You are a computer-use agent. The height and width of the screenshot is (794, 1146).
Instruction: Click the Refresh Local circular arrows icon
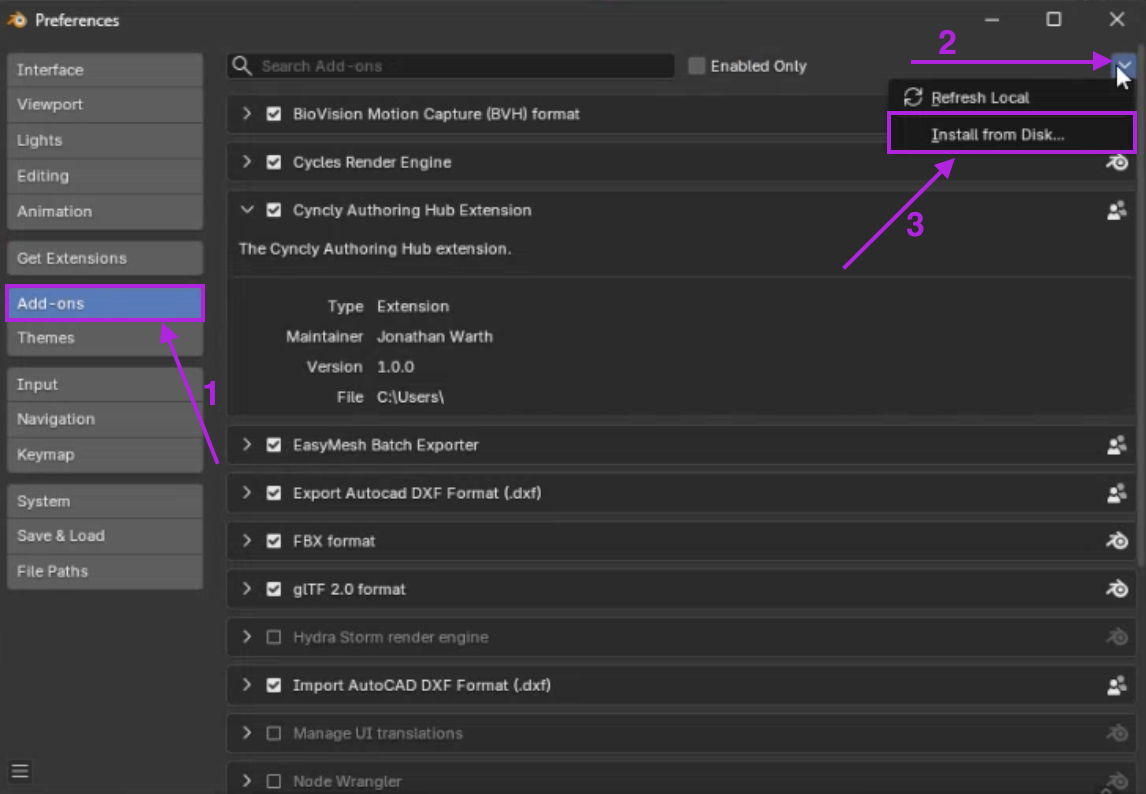[913, 97]
